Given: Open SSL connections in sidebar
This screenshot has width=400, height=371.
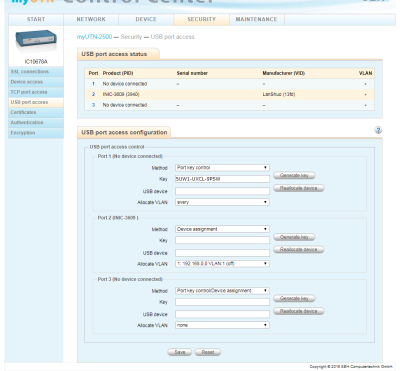Looking at the screenshot, I should pos(36,72).
